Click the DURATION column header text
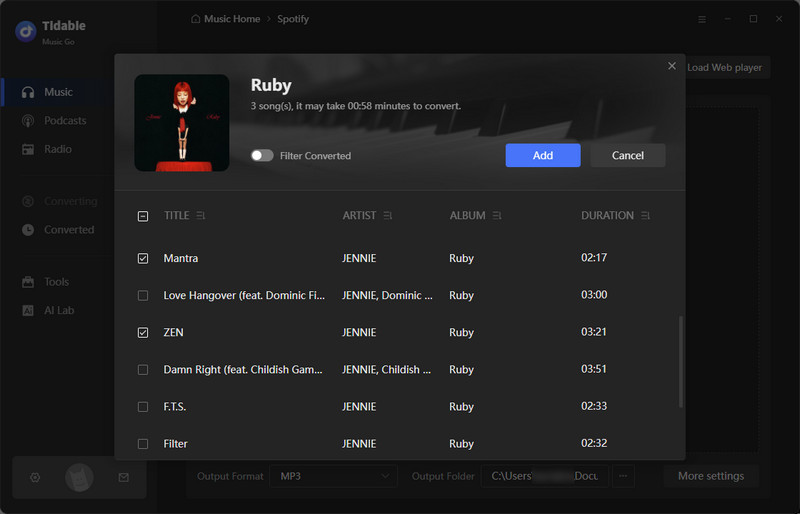800x514 pixels. (x=607, y=216)
